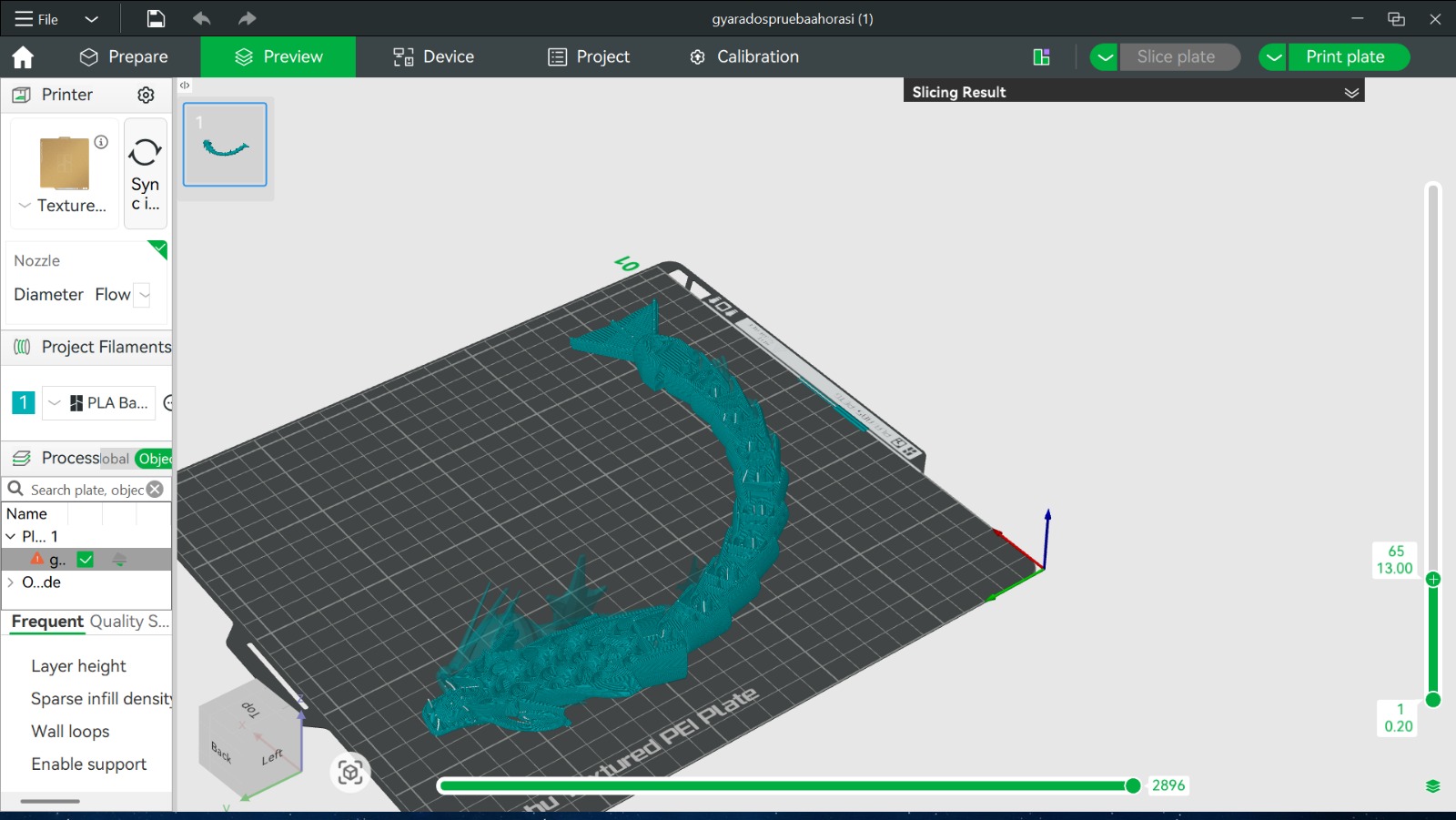
Task: Click the Name column header
Action: [27, 514]
